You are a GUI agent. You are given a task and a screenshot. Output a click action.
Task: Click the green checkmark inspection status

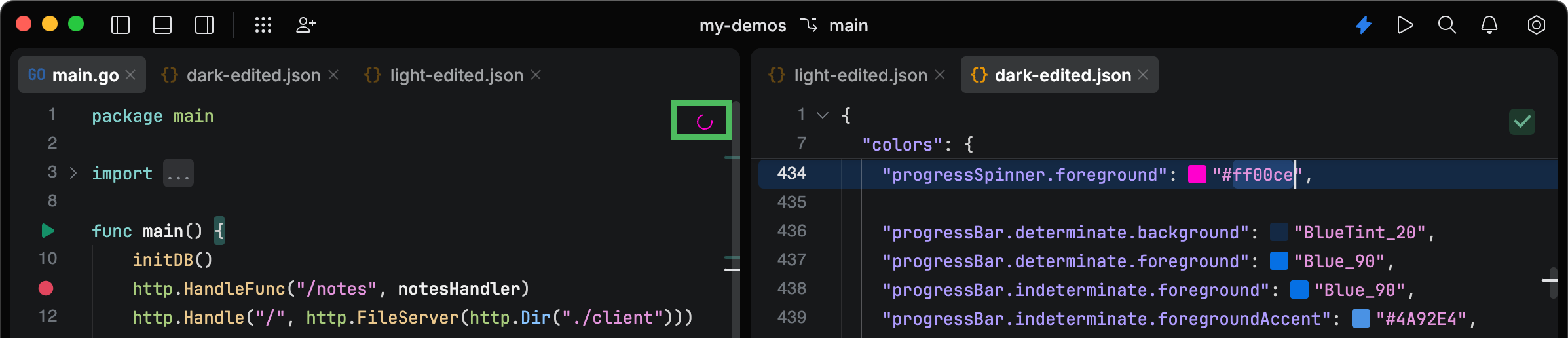coord(1522,121)
